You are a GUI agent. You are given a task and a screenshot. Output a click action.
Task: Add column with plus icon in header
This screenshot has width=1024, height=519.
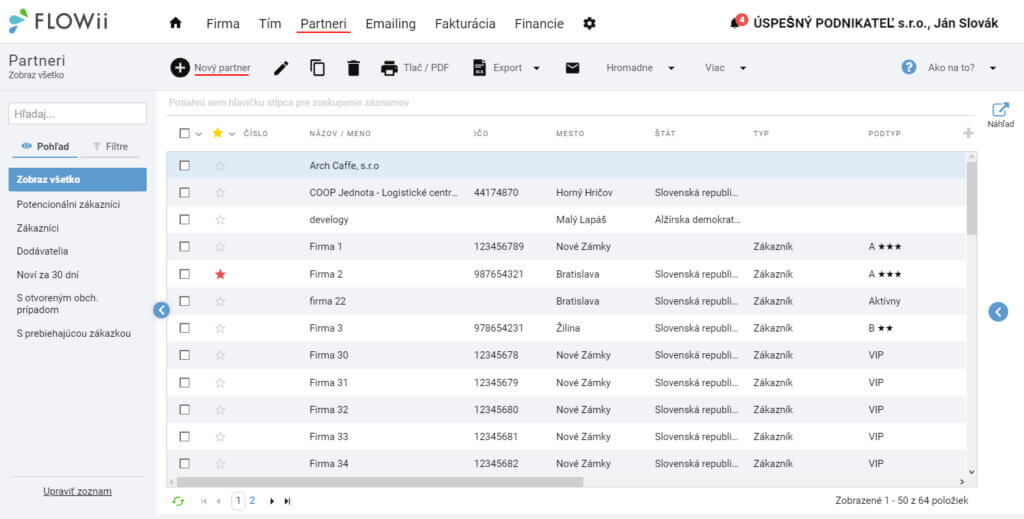click(x=968, y=133)
